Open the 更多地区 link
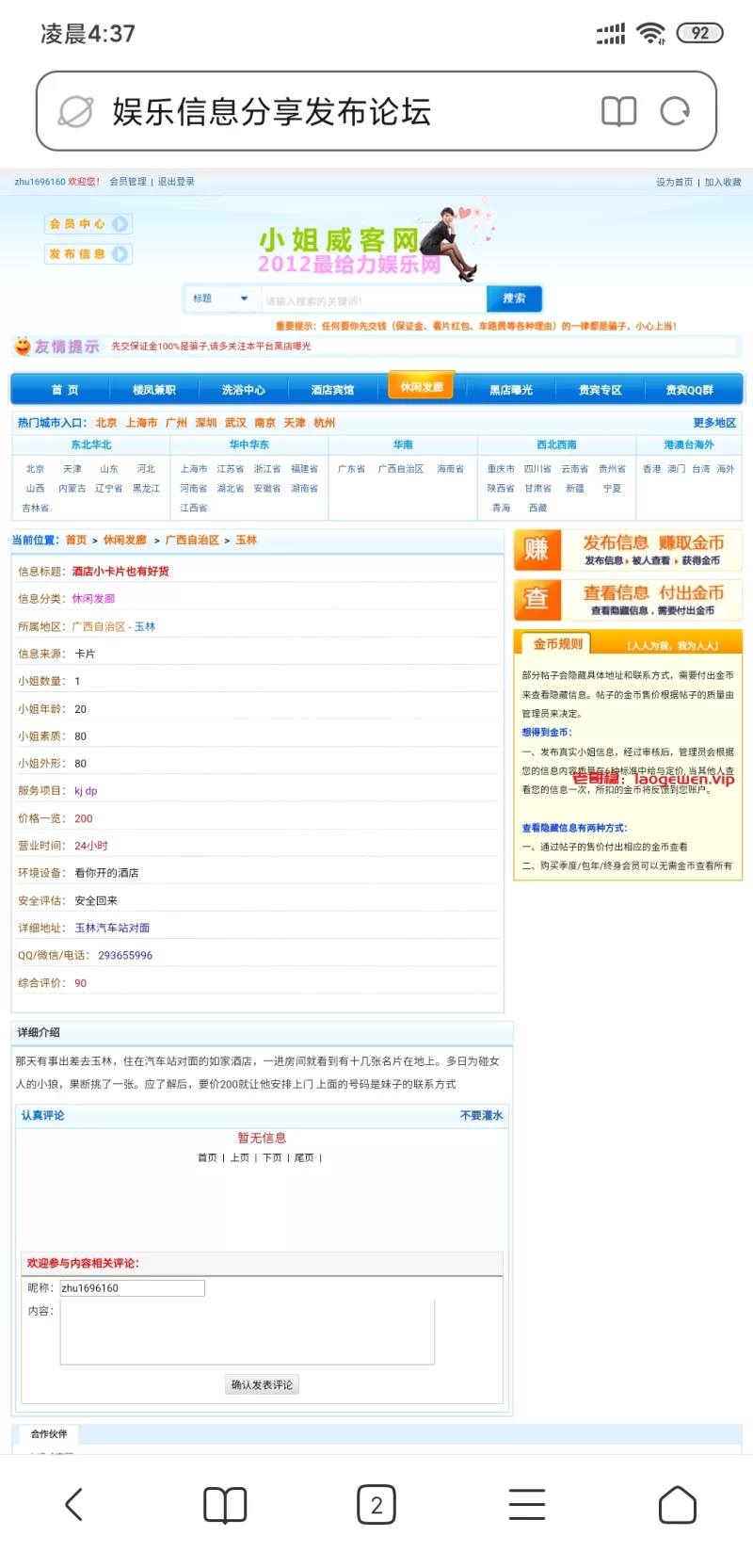Viewport: 753px width, 1568px height. pos(713,423)
